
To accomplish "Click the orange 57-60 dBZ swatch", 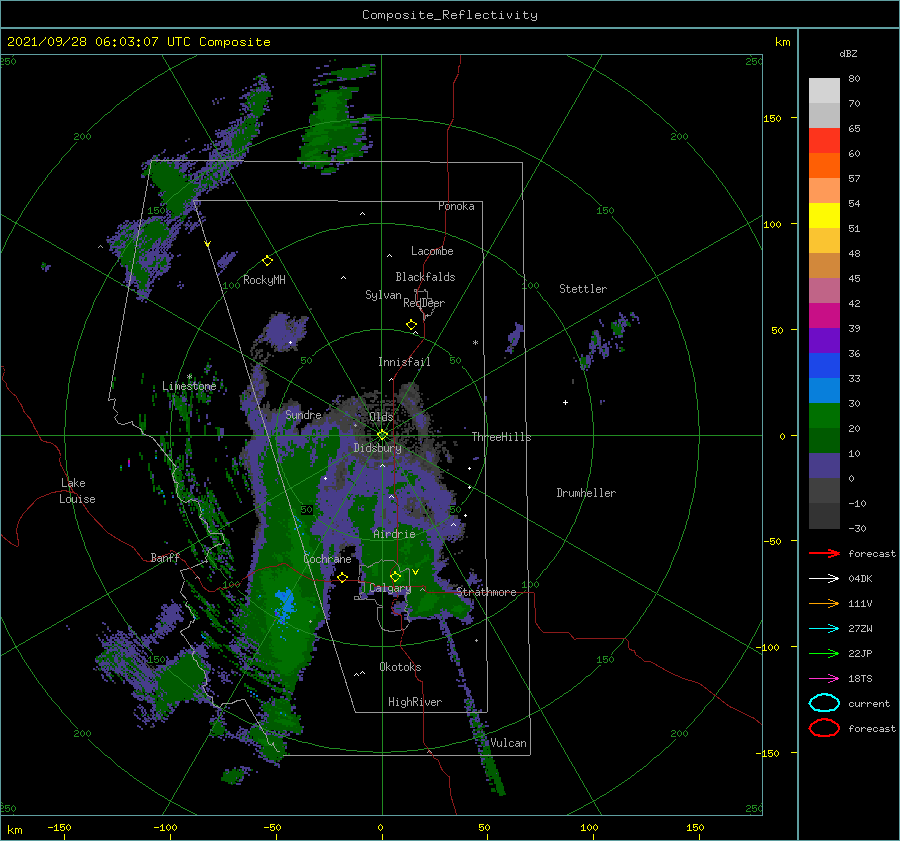I will [824, 165].
